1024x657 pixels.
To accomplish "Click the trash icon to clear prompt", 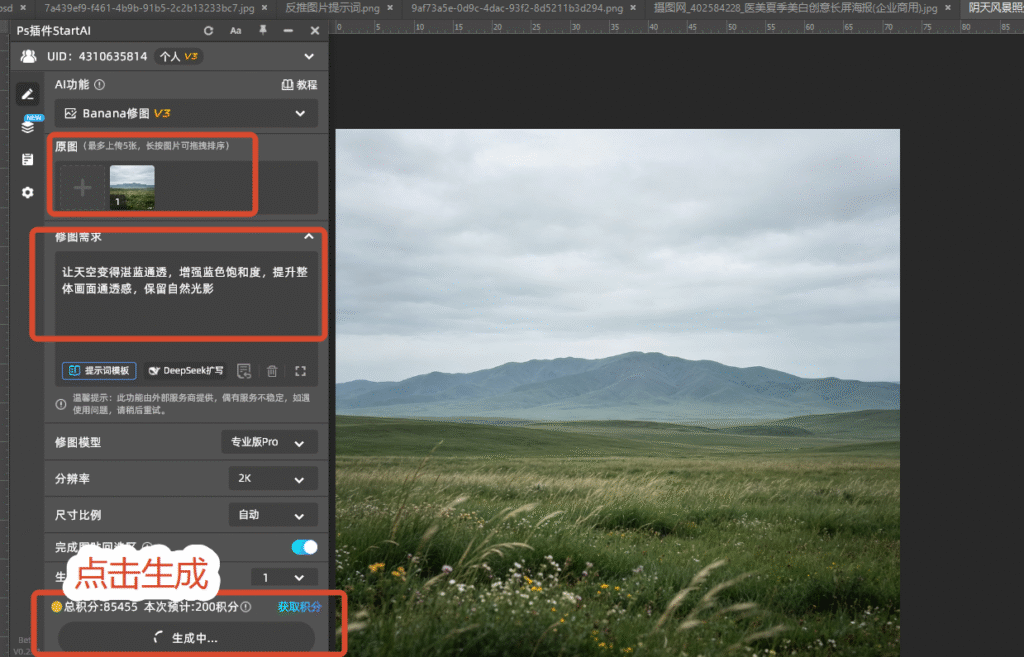I will click(x=272, y=371).
